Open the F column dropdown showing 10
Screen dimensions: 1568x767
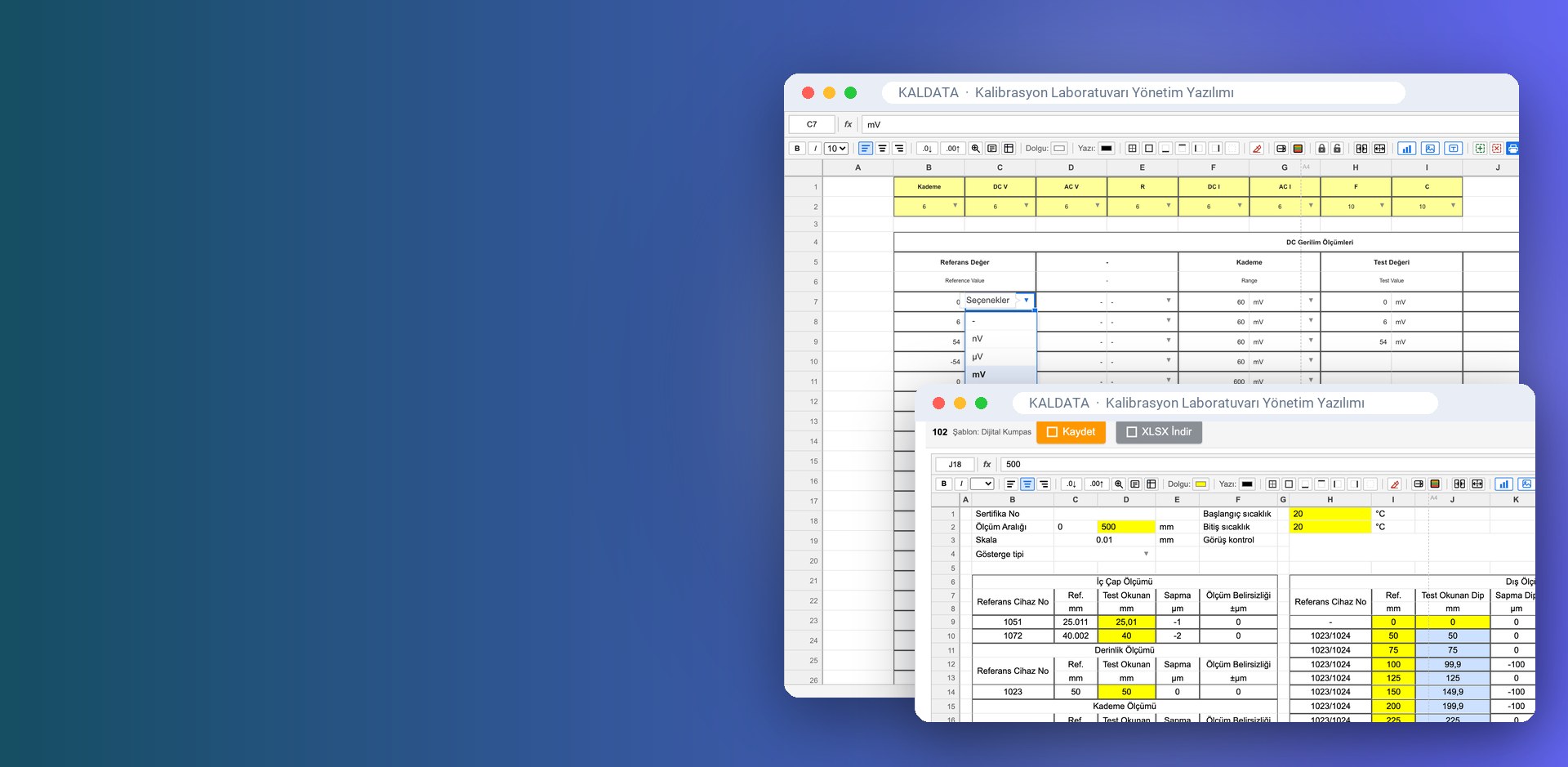point(1381,206)
